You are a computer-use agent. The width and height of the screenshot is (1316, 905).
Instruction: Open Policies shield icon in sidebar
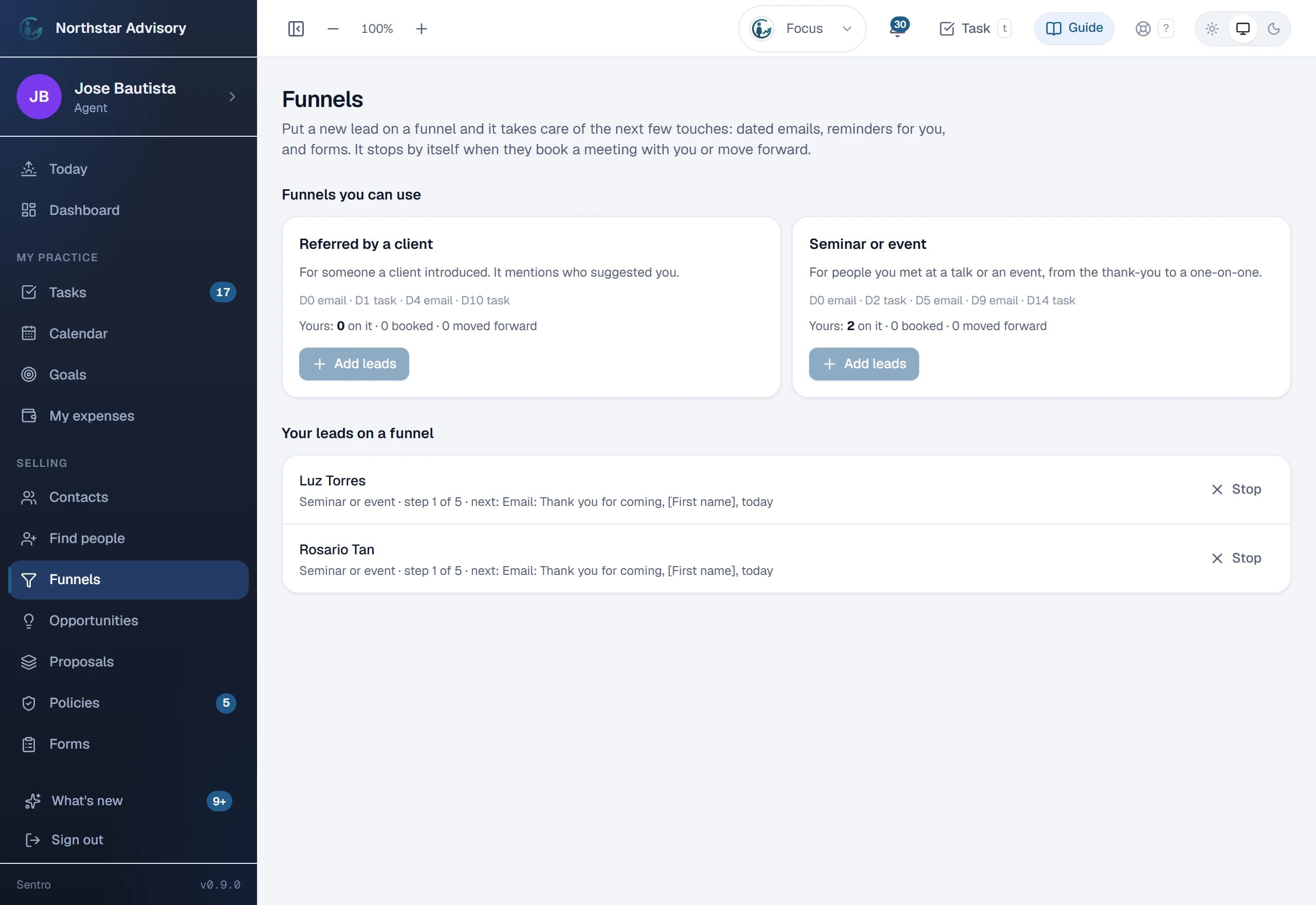pos(29,703)
